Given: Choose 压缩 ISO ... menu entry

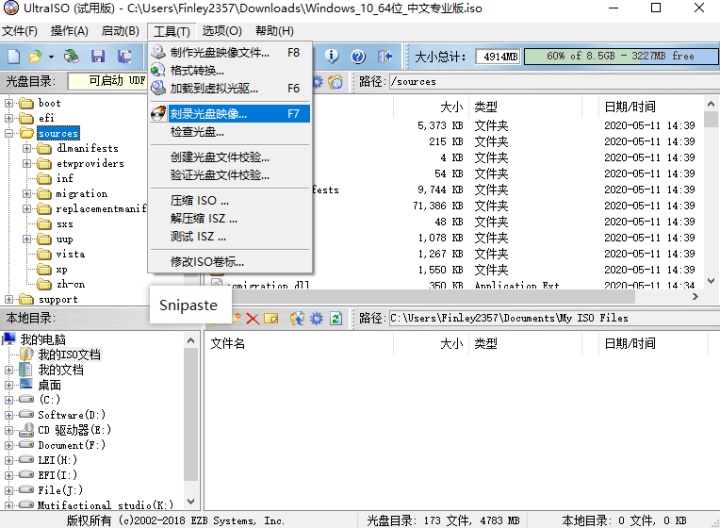Looking at the screenshot, I should (230, 200).
